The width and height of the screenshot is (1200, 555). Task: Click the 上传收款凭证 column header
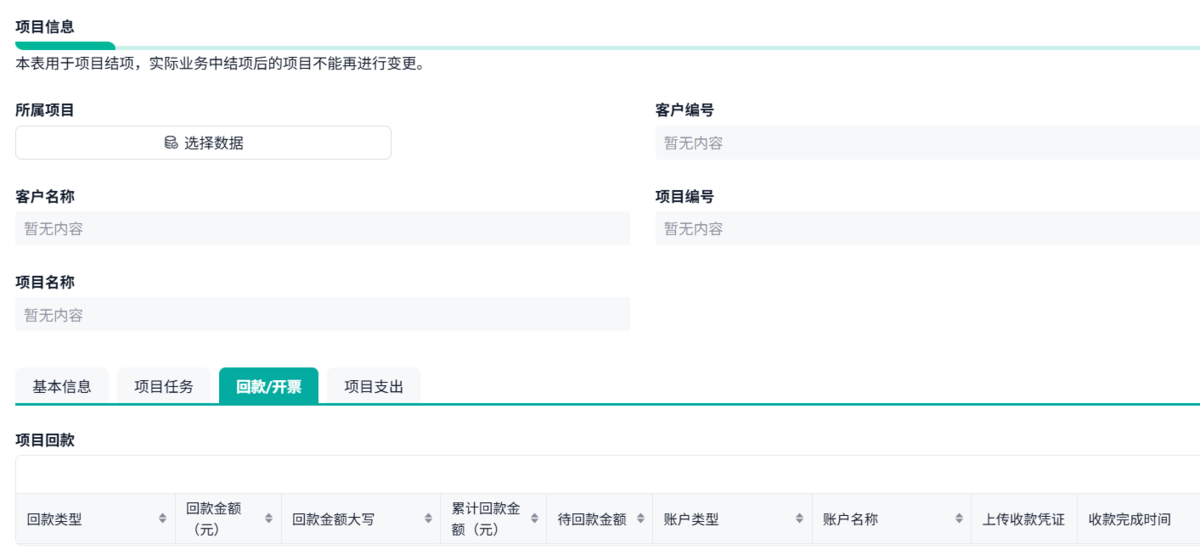pos(1023,519)
